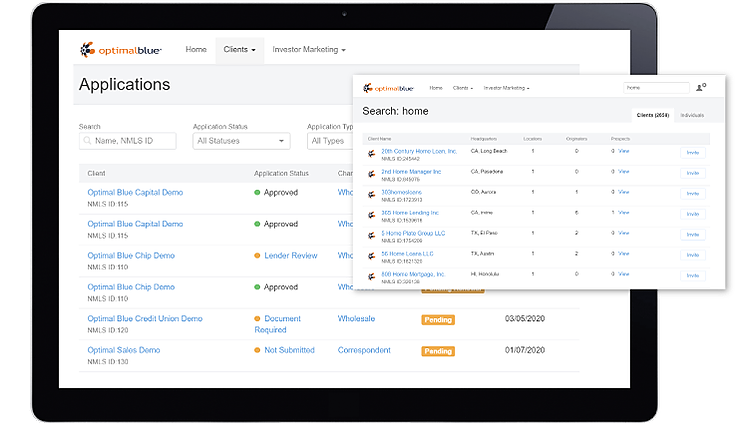752x423 pixels.
Task: Click the company icon beside 20th Century Home Loan
Action: pyautogui.click(x=372, y=154)
